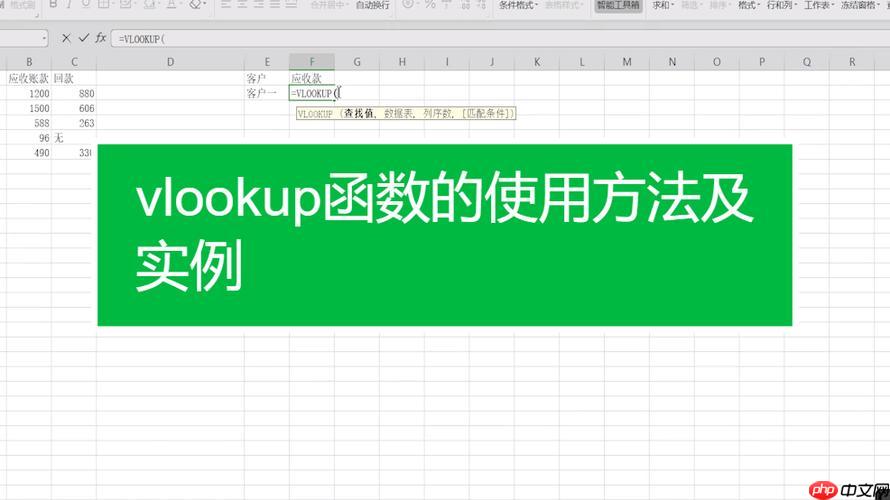Select column K header
This screenshot has height=500, width=890.
click(537, 62)
